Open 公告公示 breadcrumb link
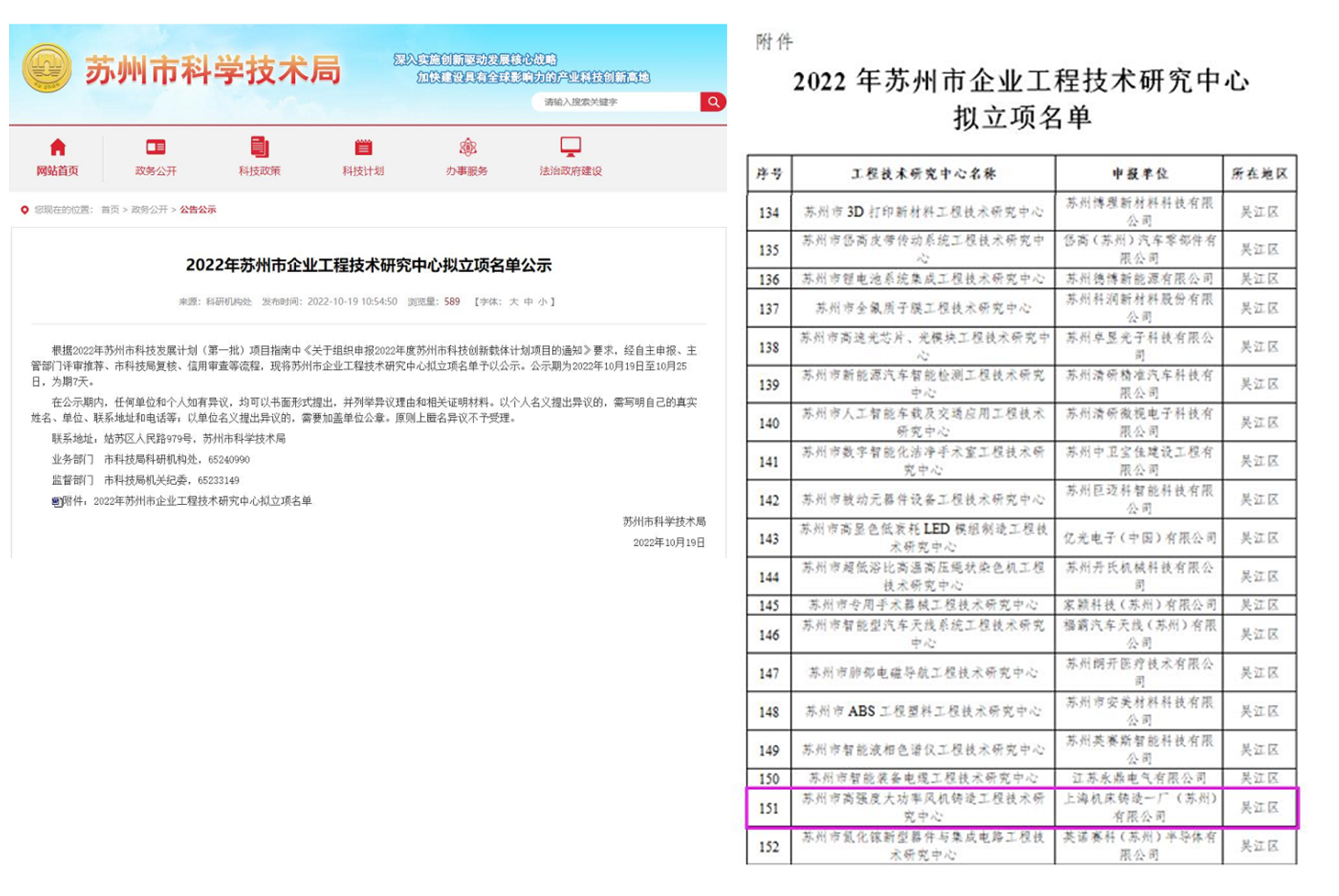Screen dimensions: 1339x896 [x=198, y=210]
